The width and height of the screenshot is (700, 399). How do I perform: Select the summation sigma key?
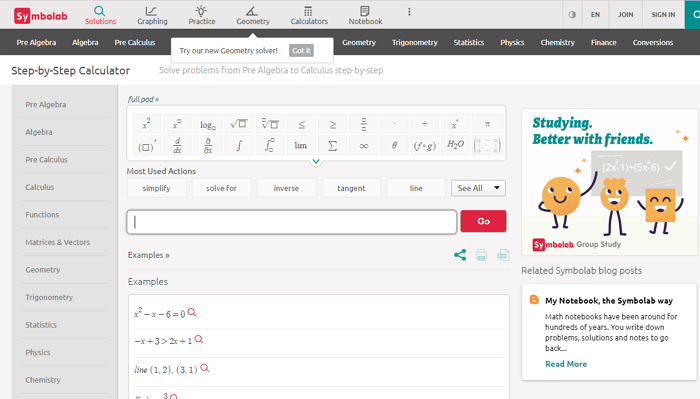(x=333, y=145)
